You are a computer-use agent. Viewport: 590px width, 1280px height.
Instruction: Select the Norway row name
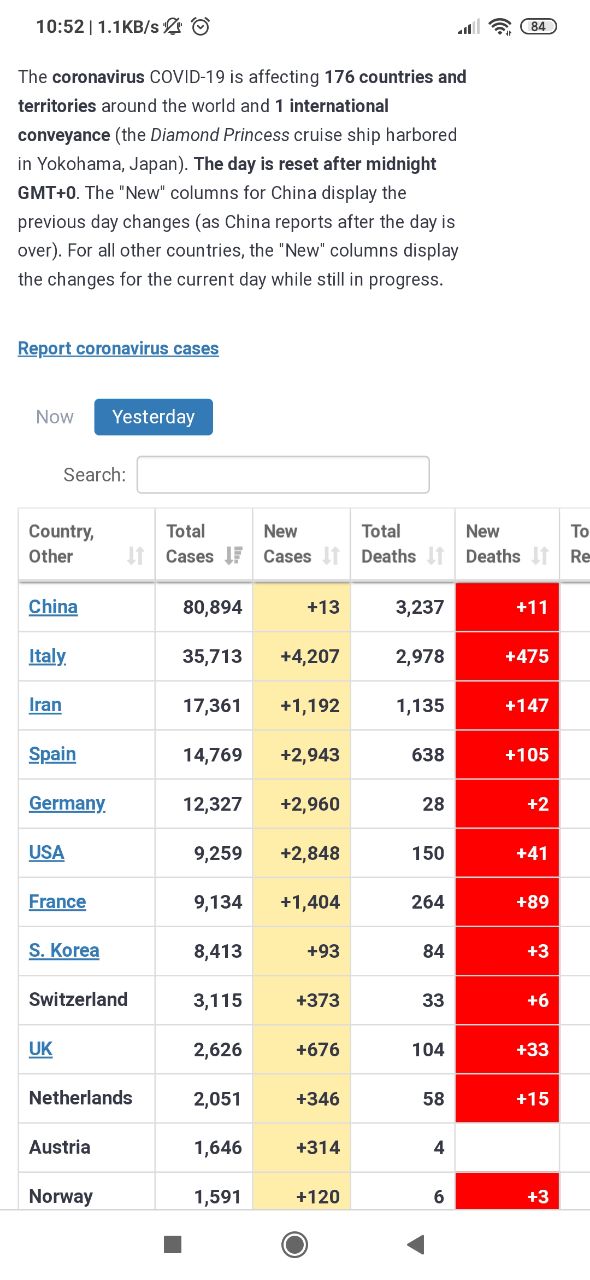click(61, 1196)
